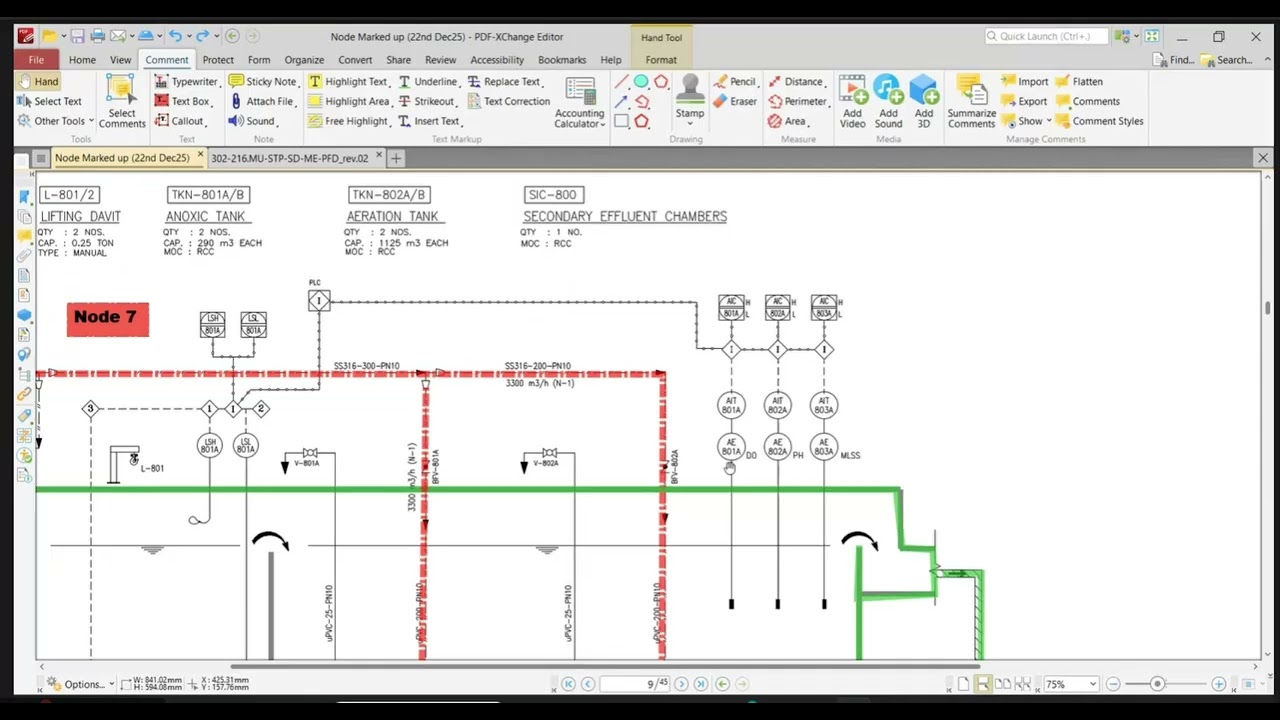Click Flatten comments
1280x720 pixels.
pyautogui.click(x=1079, y=81)
